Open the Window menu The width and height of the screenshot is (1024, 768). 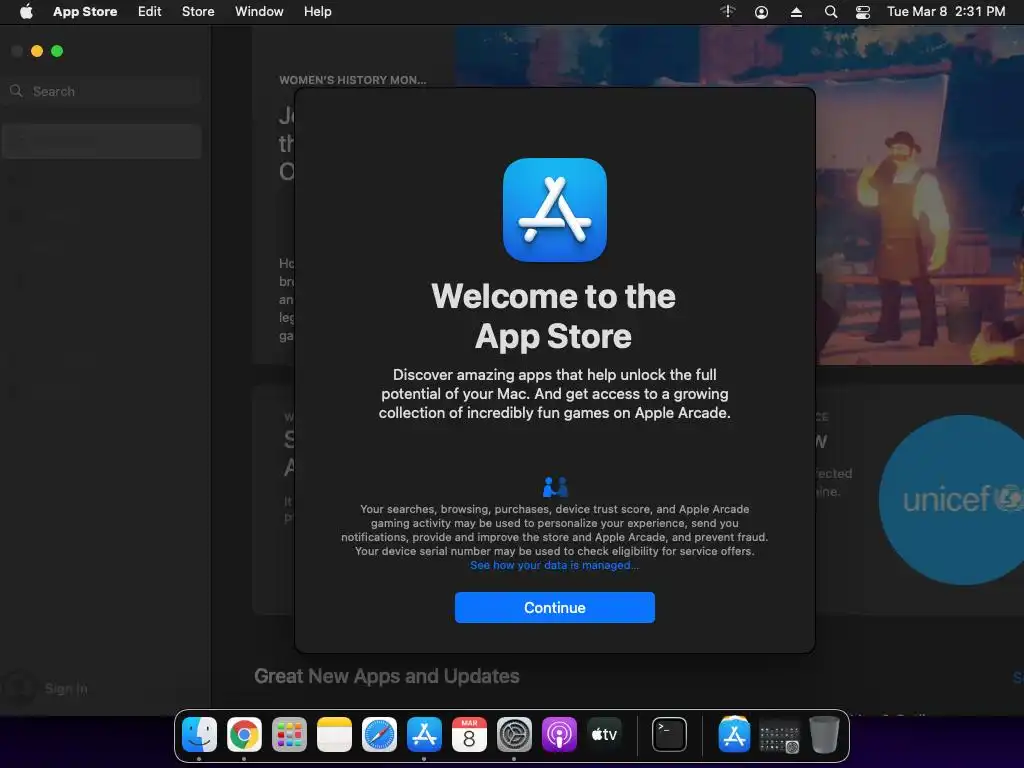pyautogui.click(x=259, y=12)
